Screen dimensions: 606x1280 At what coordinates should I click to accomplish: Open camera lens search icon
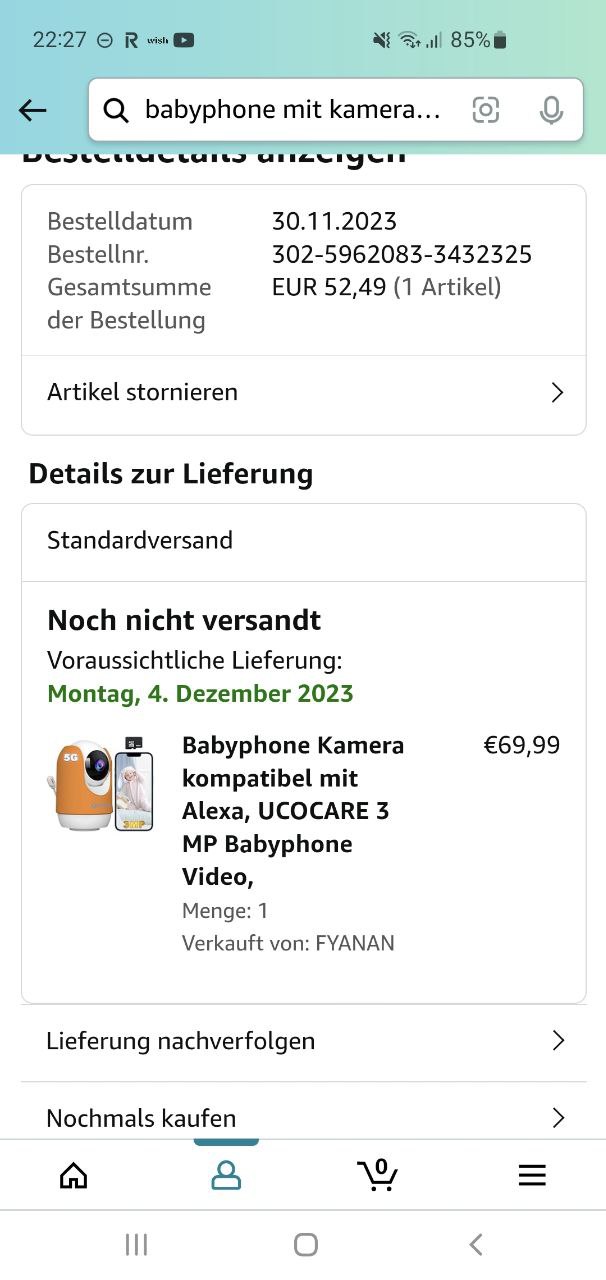[x=485, y=110]
